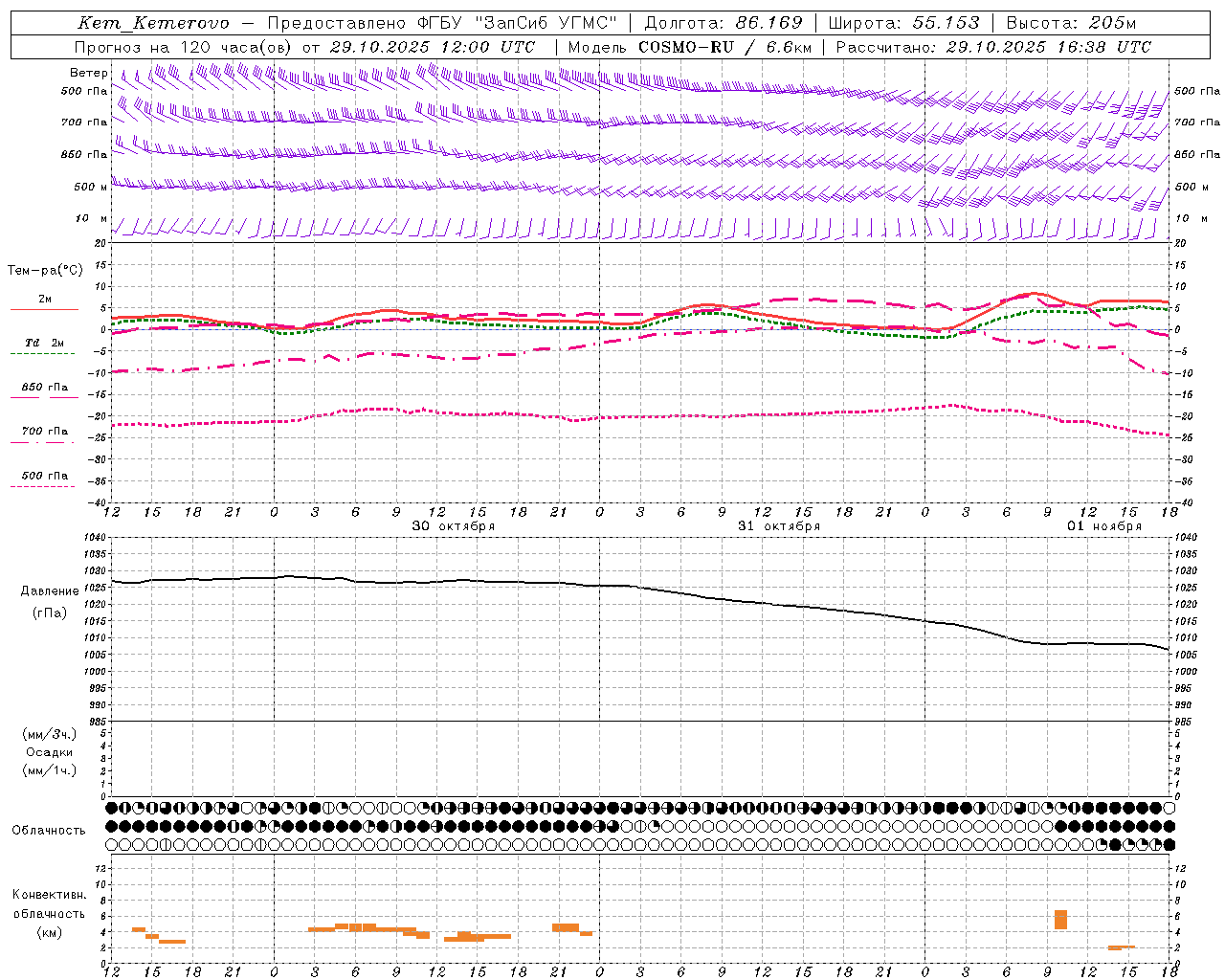Click the Ветер panel label
The width and height of the screenshot is (1225, 980).
click(88, 73)
